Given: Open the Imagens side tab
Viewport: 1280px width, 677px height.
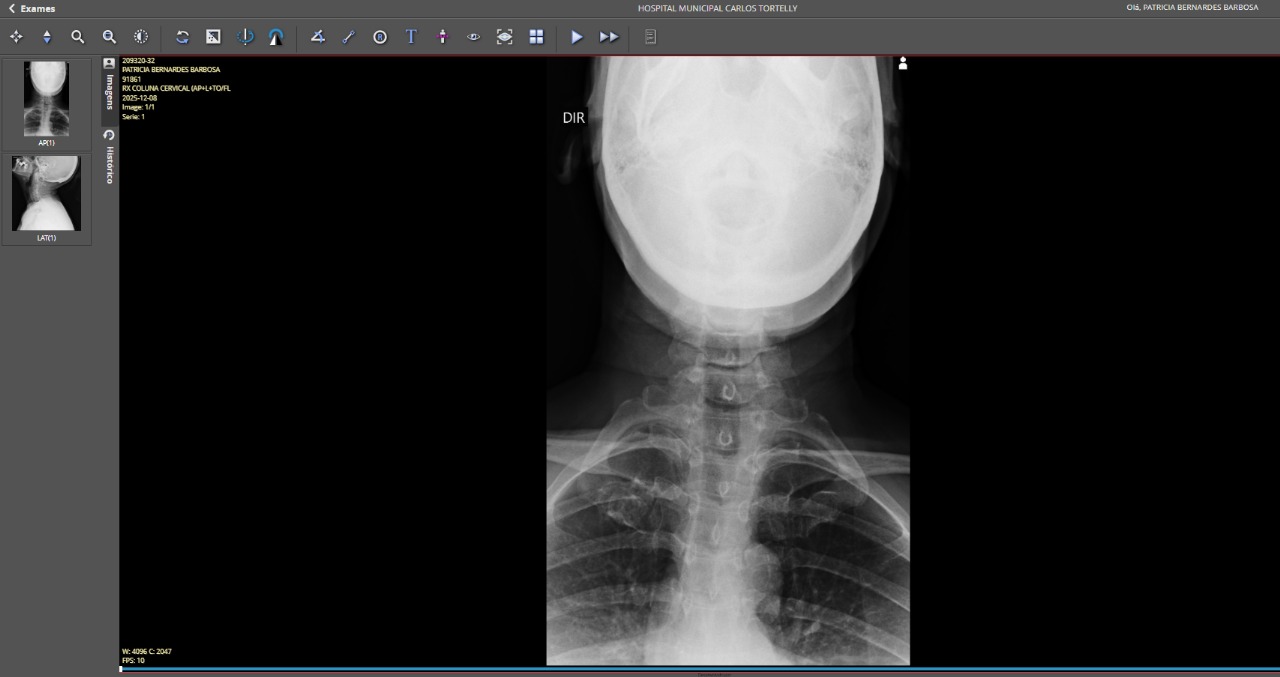Looking at the screenshot, I should pos(110,86).
